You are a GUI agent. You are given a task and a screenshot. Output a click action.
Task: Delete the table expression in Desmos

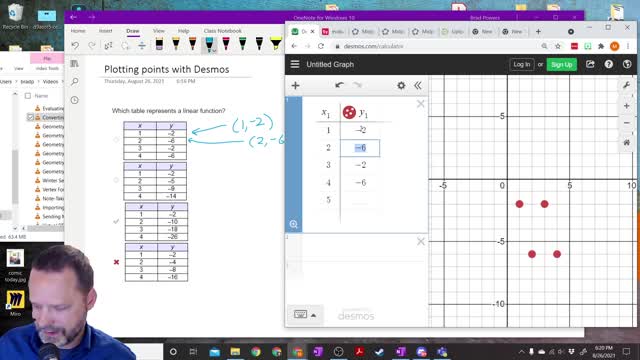tap(421, 104)
